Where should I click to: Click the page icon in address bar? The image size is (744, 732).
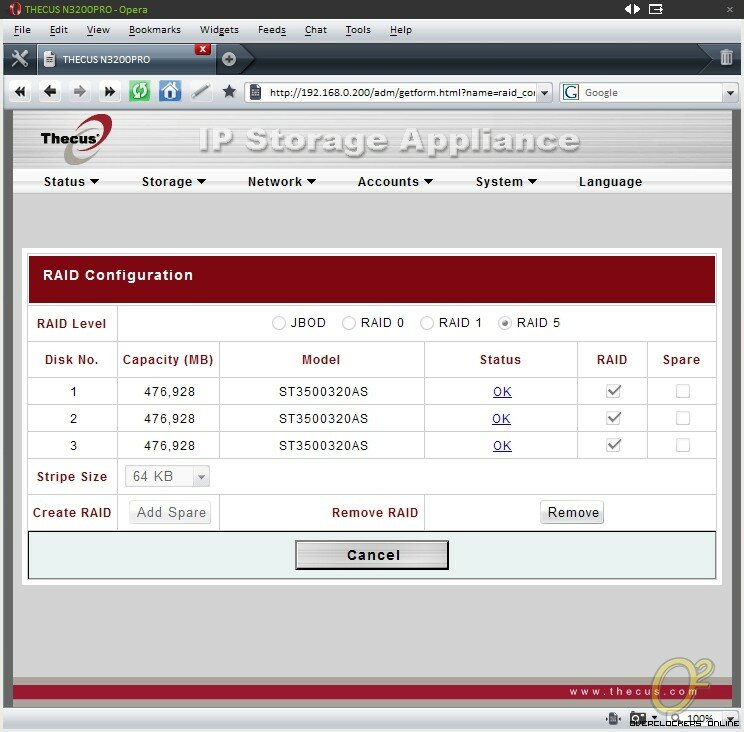[x=255, y=92]
